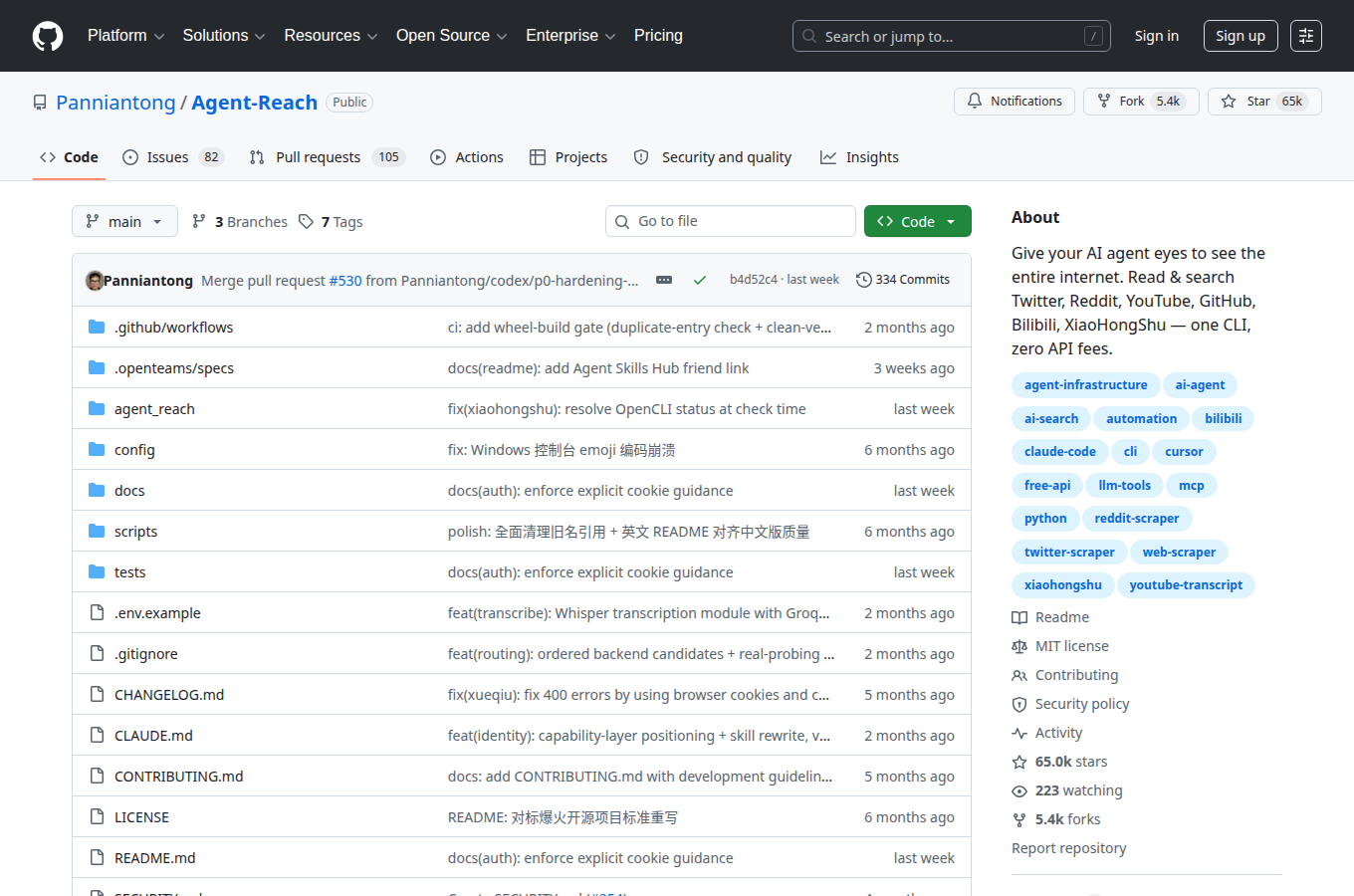Expand the Open Source menu
This screenshot has width=1354, height=896.
(451, 36)
